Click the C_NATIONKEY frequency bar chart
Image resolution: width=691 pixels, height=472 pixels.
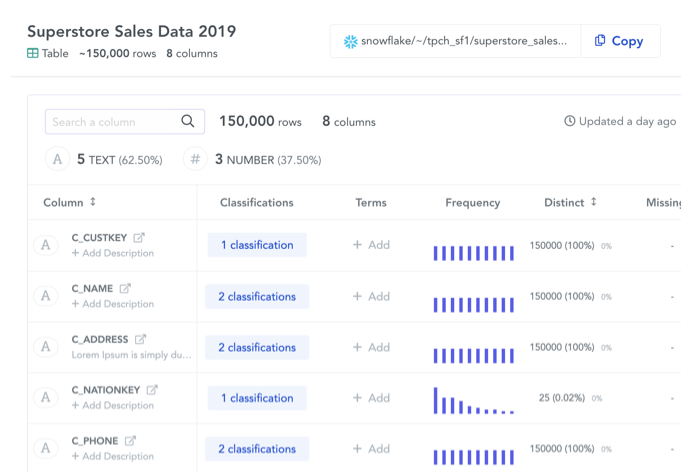(x=474, y=401)
